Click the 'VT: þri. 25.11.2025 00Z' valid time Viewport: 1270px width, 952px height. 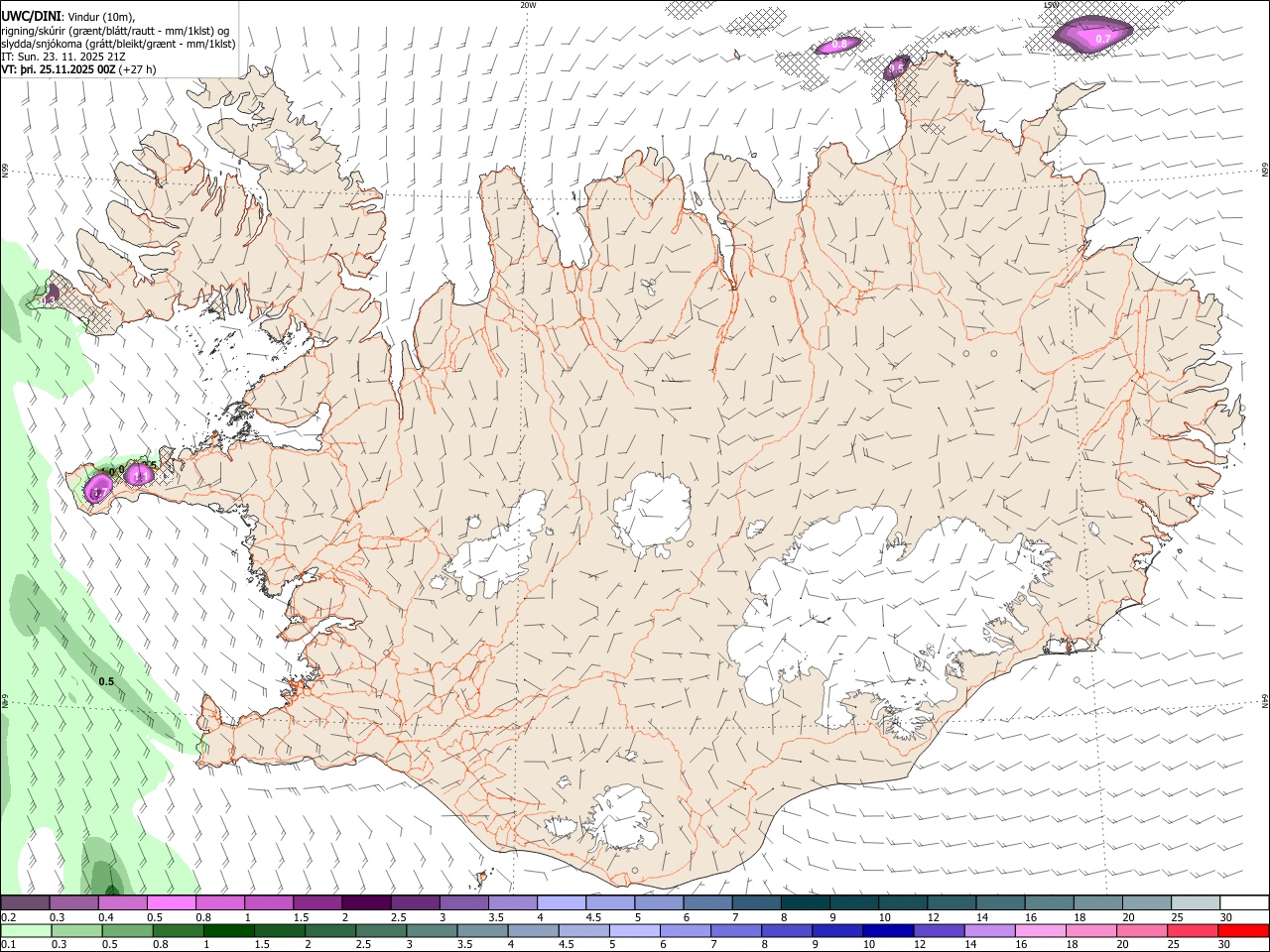[58, 70]
